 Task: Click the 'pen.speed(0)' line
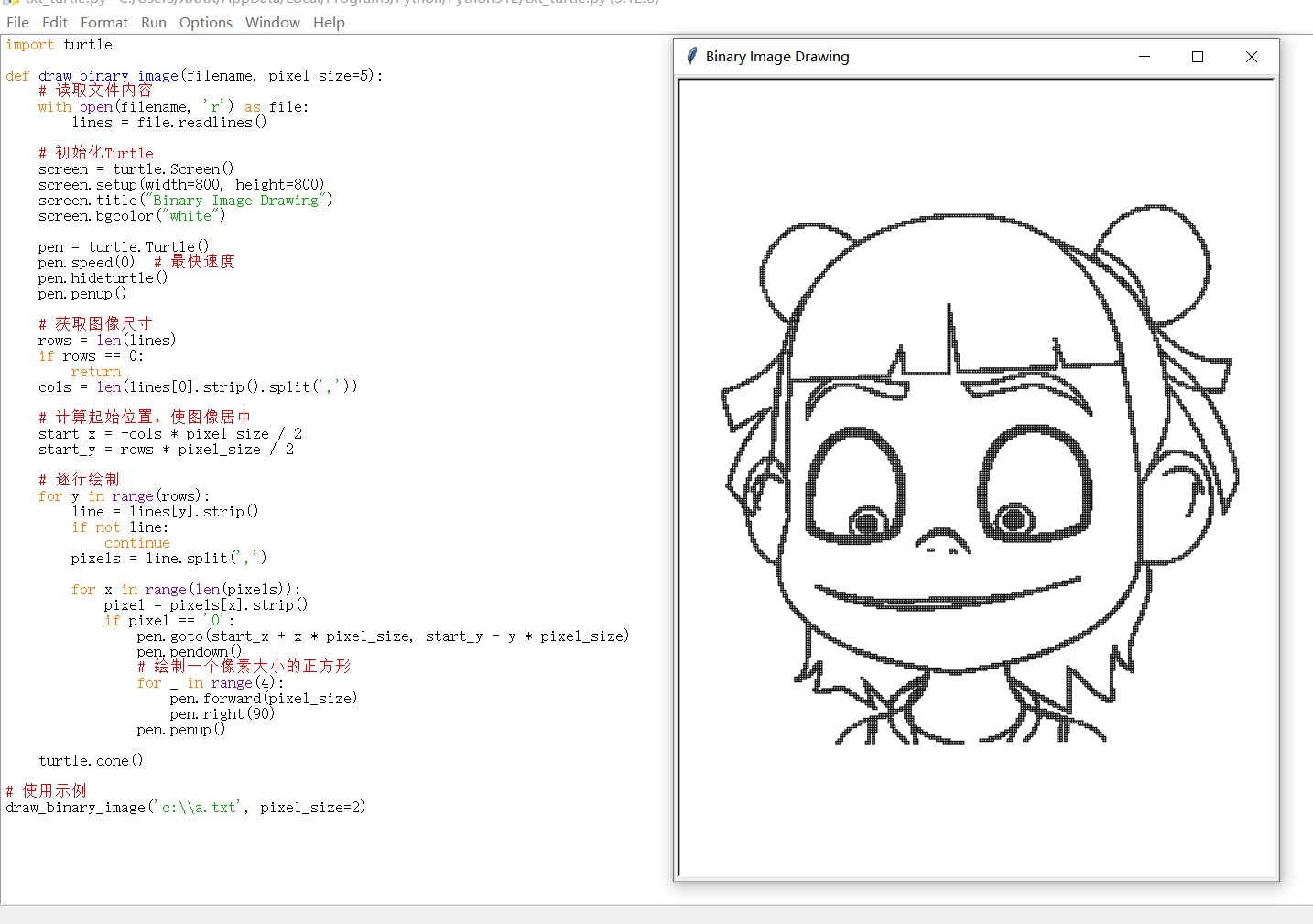pyautogui.click(x=86, y=263)
